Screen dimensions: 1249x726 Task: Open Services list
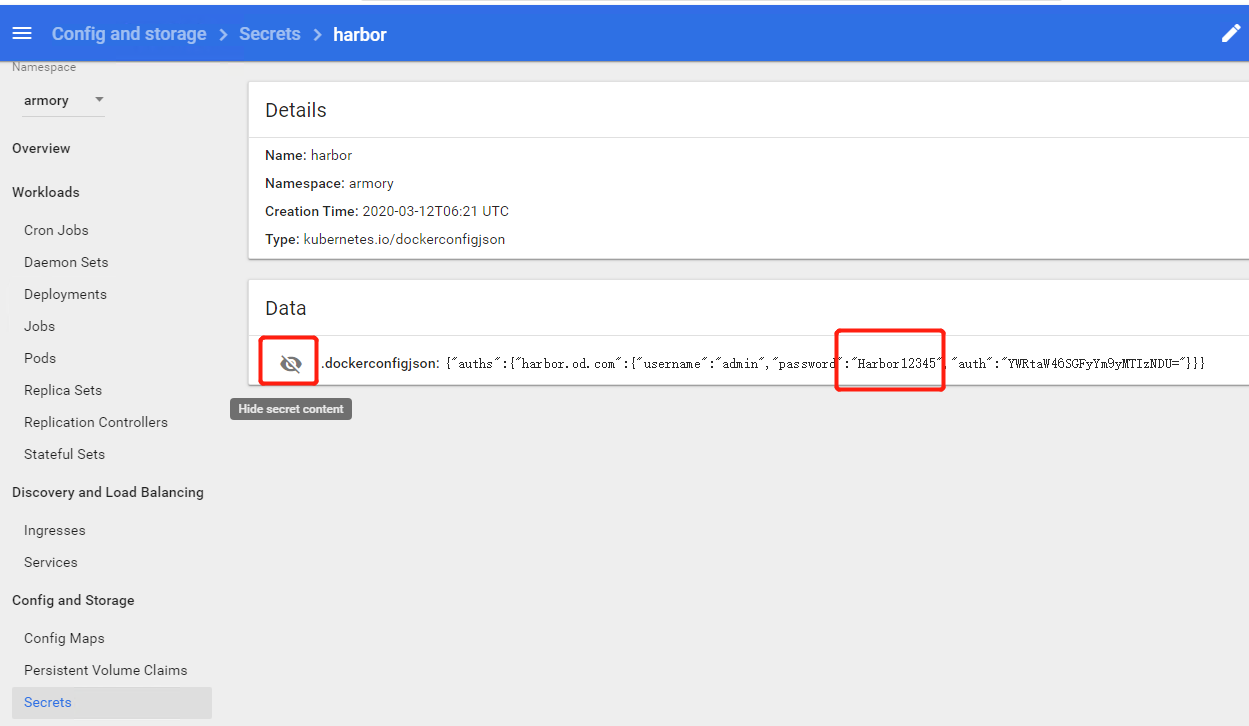coord(50,562)
